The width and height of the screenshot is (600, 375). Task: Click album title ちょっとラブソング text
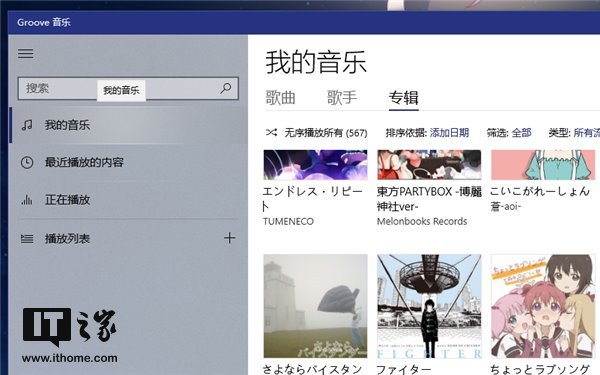coord(540,369)
